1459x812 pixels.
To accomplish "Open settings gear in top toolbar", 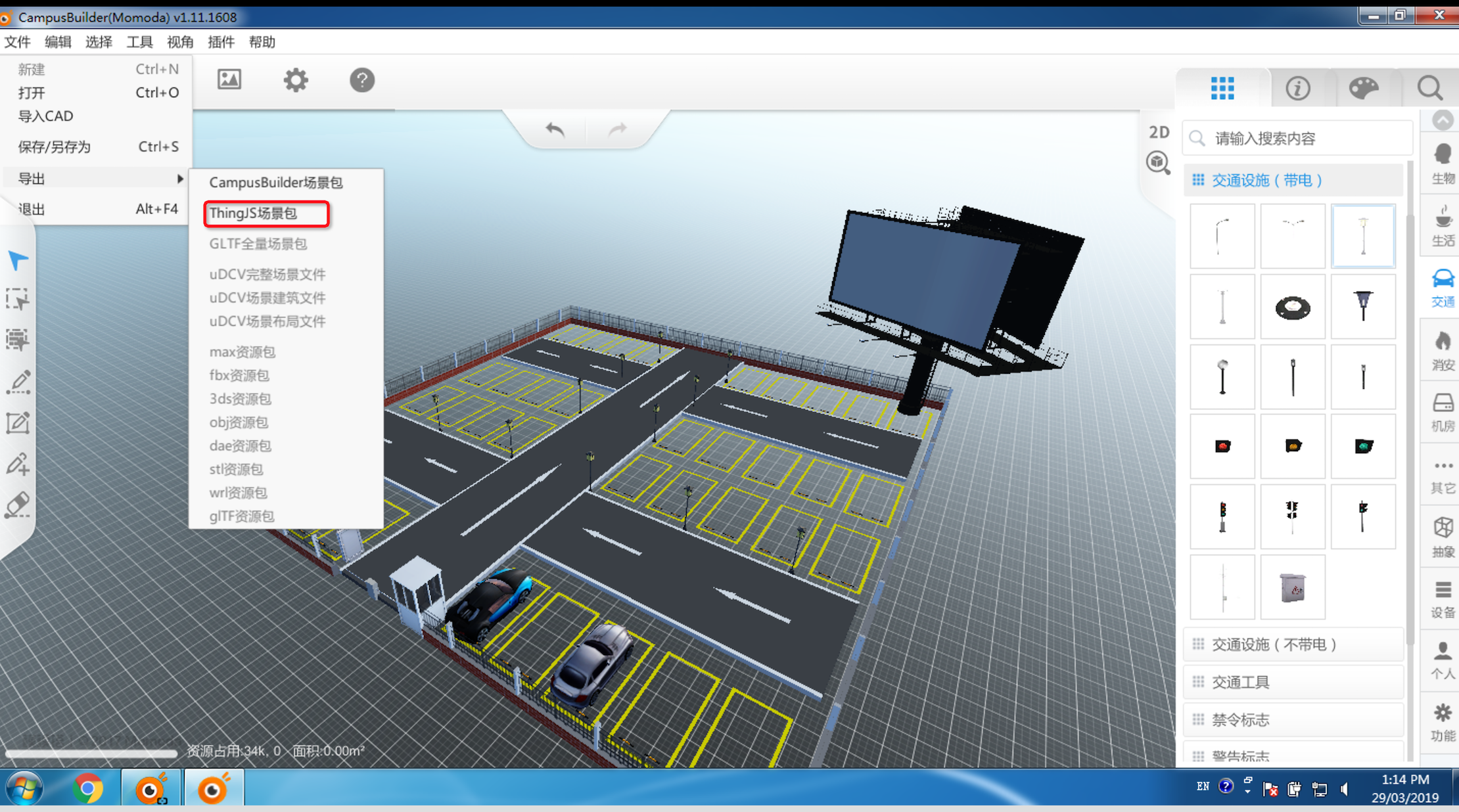I will (x=296, y=80).
